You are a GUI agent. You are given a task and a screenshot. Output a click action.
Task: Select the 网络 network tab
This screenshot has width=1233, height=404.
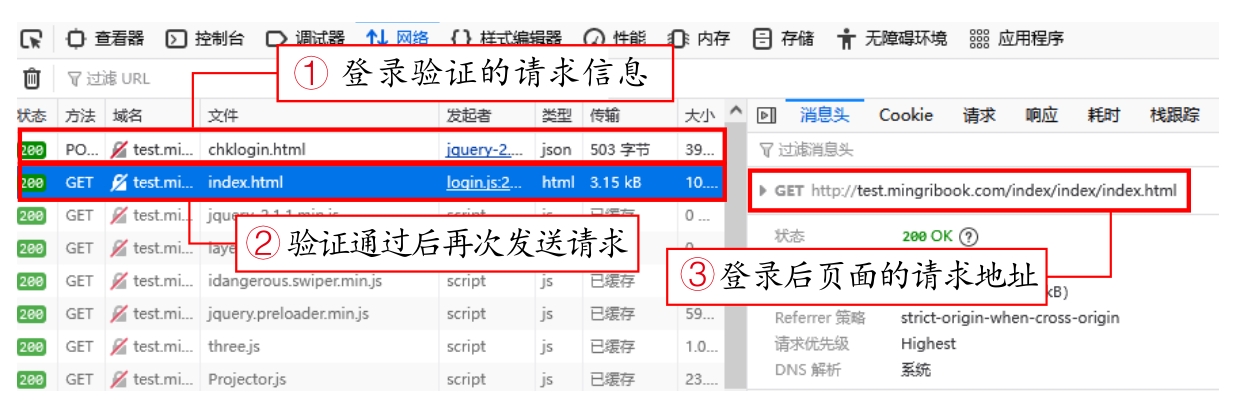(397, 38)
